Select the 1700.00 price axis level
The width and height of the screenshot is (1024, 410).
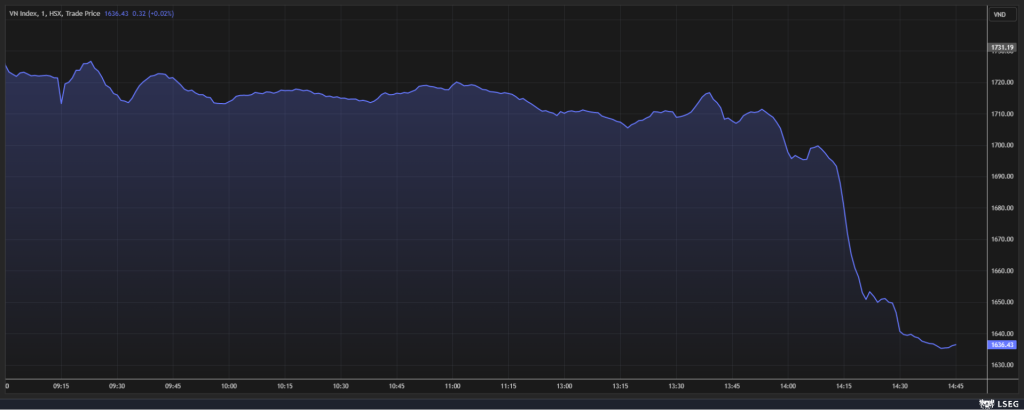[x=1002, y=145]
